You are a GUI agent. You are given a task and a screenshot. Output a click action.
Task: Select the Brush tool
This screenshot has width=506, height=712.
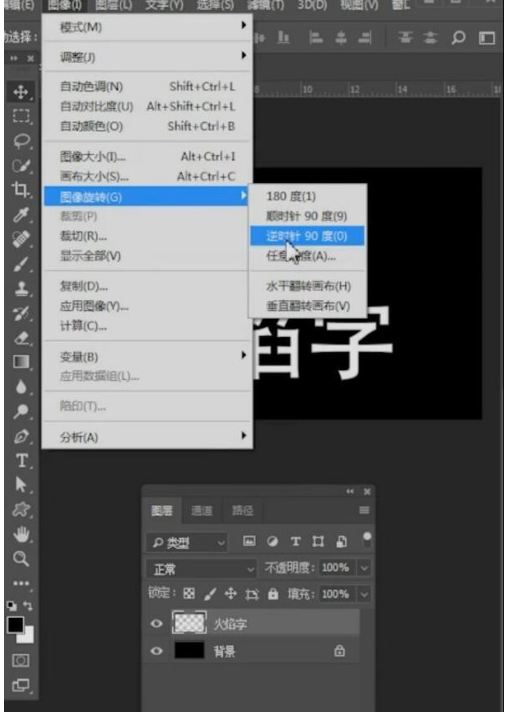[x=21, y=264]
